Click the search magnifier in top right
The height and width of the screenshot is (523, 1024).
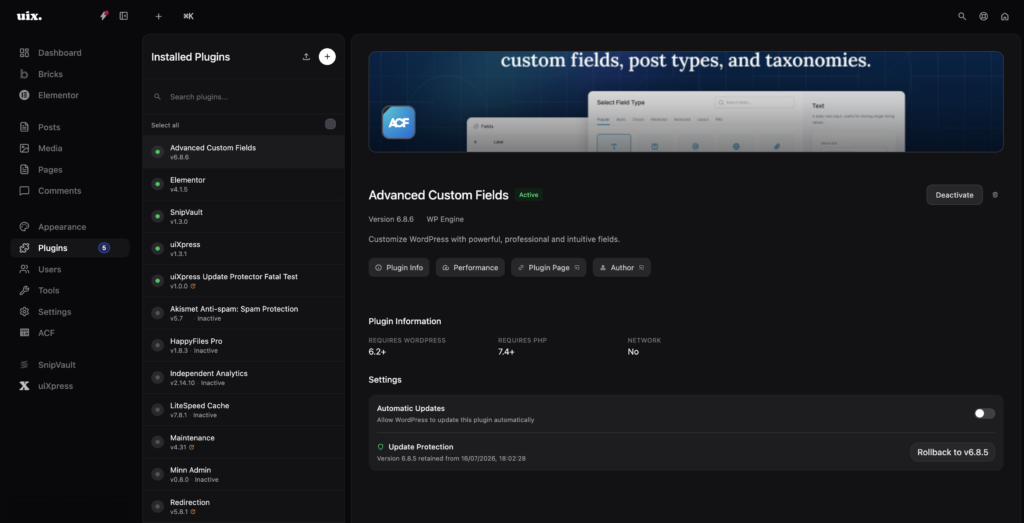(x=962, y=16)
